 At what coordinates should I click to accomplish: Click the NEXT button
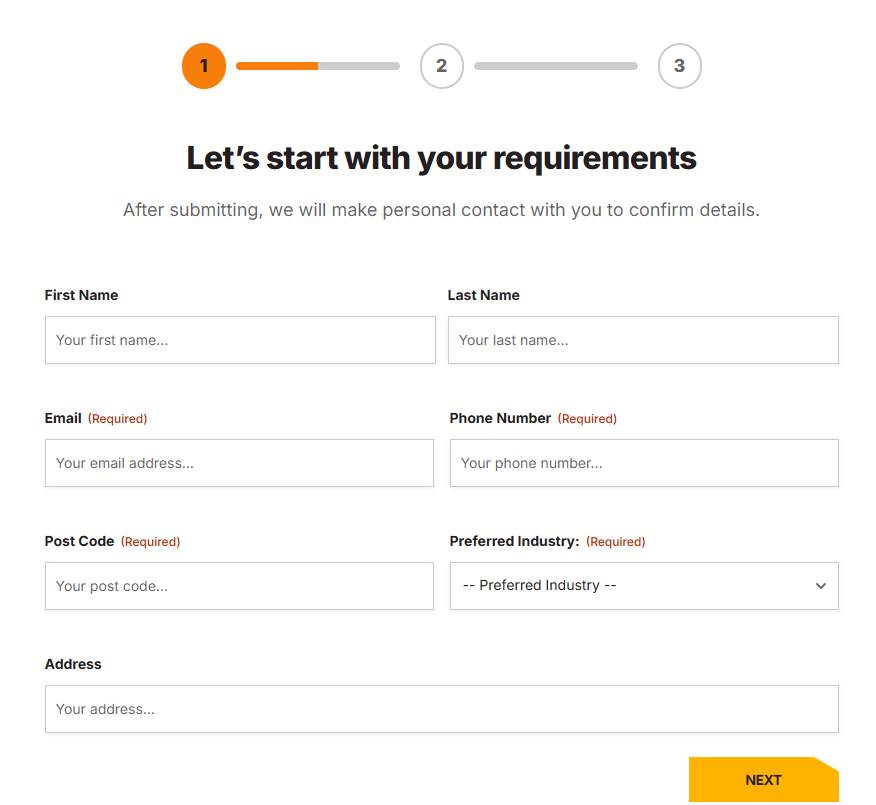click(763, 780)
